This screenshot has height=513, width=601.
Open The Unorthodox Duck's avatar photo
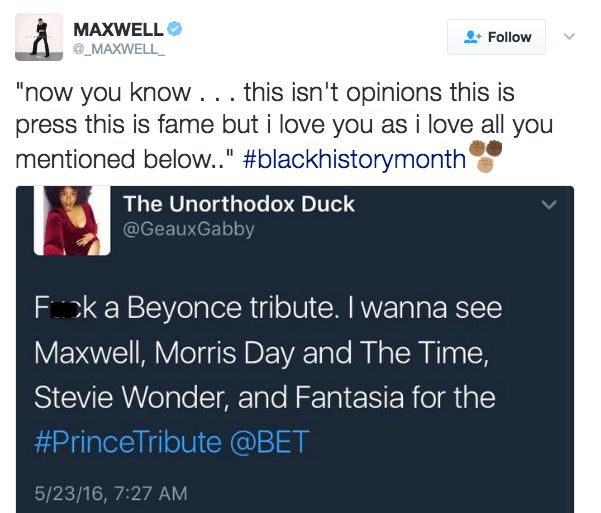(x=71, y=220)
